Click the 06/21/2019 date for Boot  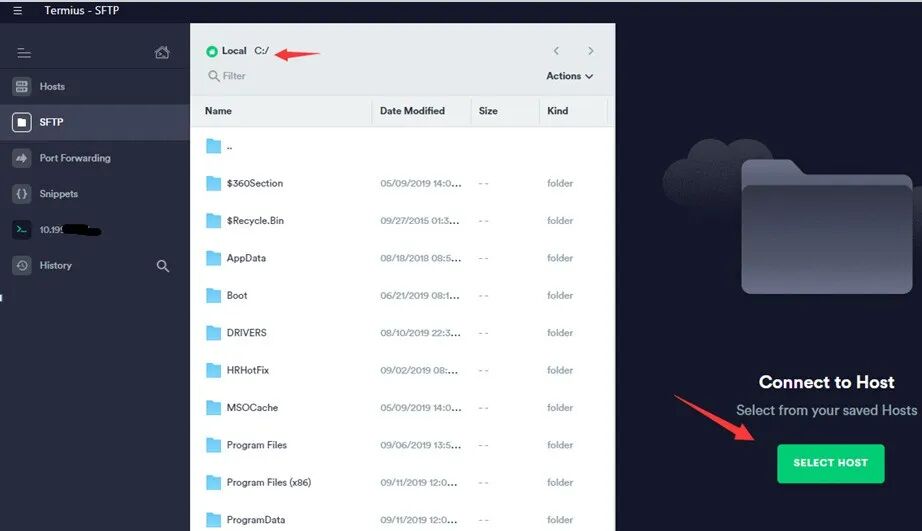[x=420, y=296]
